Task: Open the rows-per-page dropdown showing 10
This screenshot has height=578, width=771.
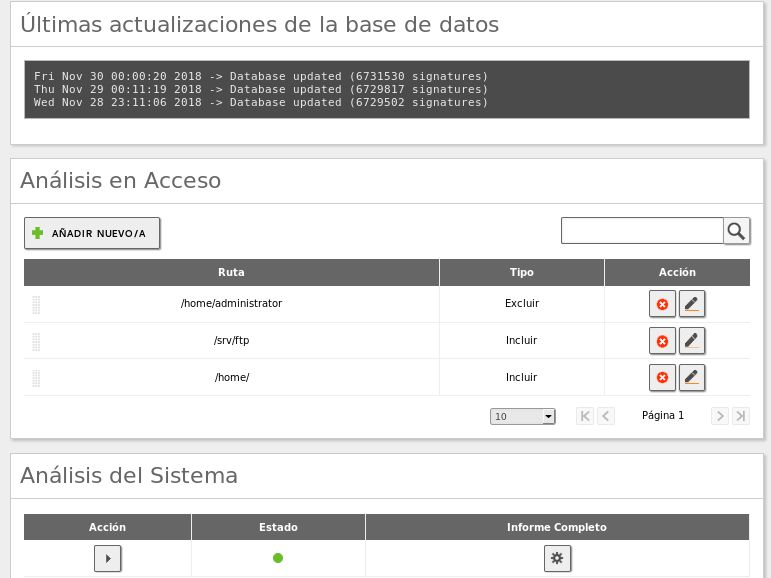Action: pos(523,417)
